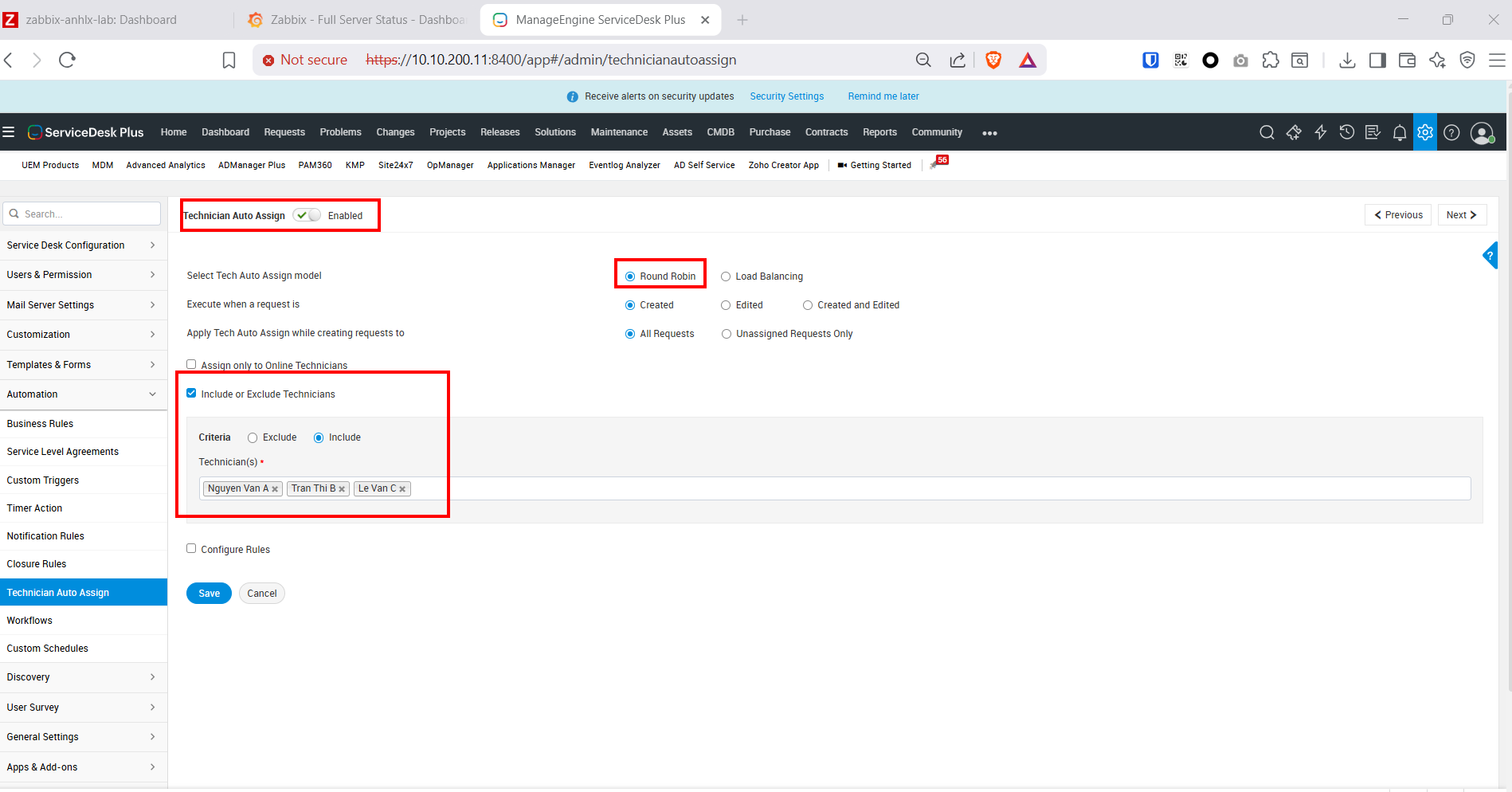Open the recent history clock icon
The image size is (1512, 792).
[1346, 132]
